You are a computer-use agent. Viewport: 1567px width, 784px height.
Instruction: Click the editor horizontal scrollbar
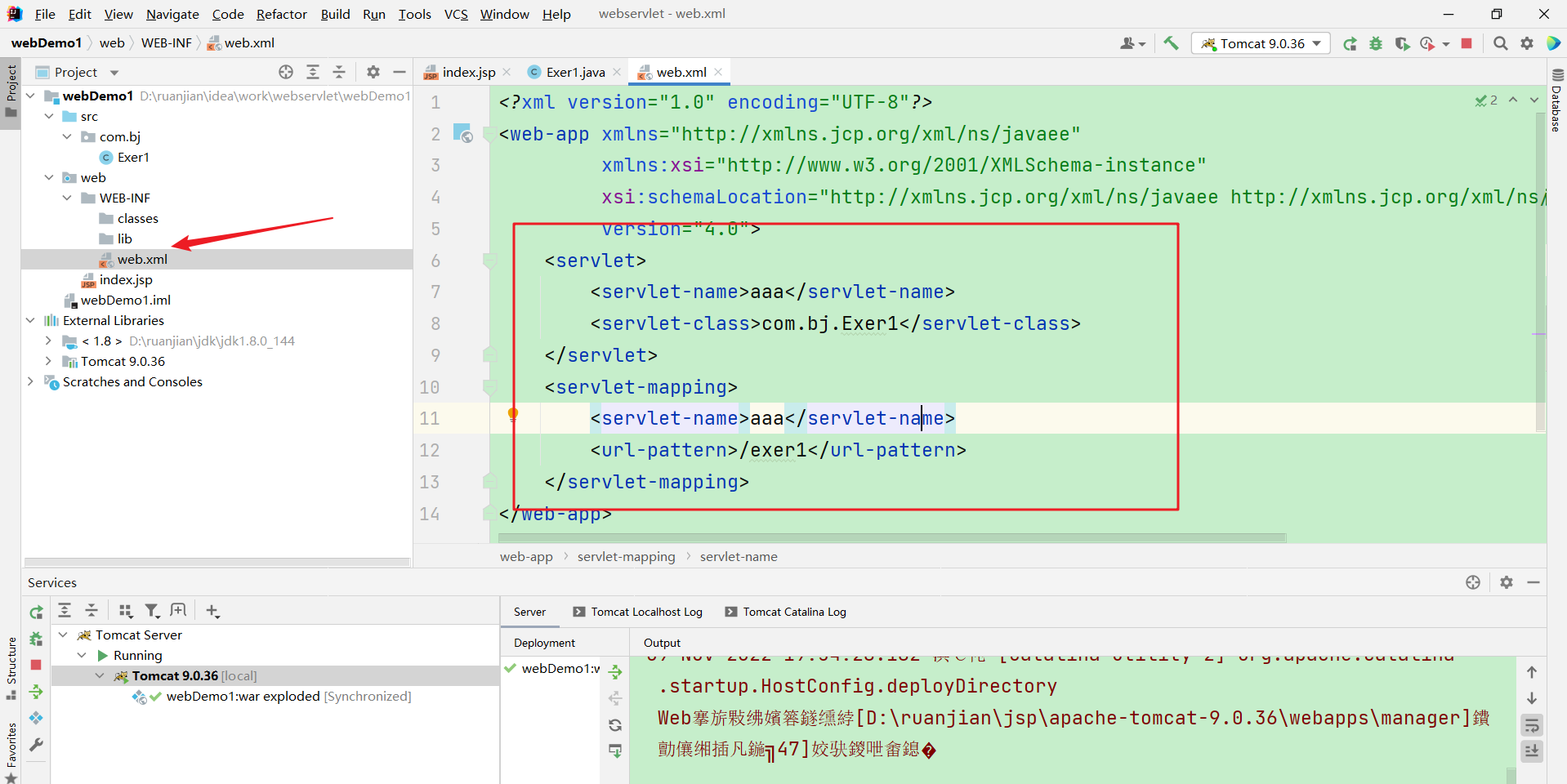892,538
